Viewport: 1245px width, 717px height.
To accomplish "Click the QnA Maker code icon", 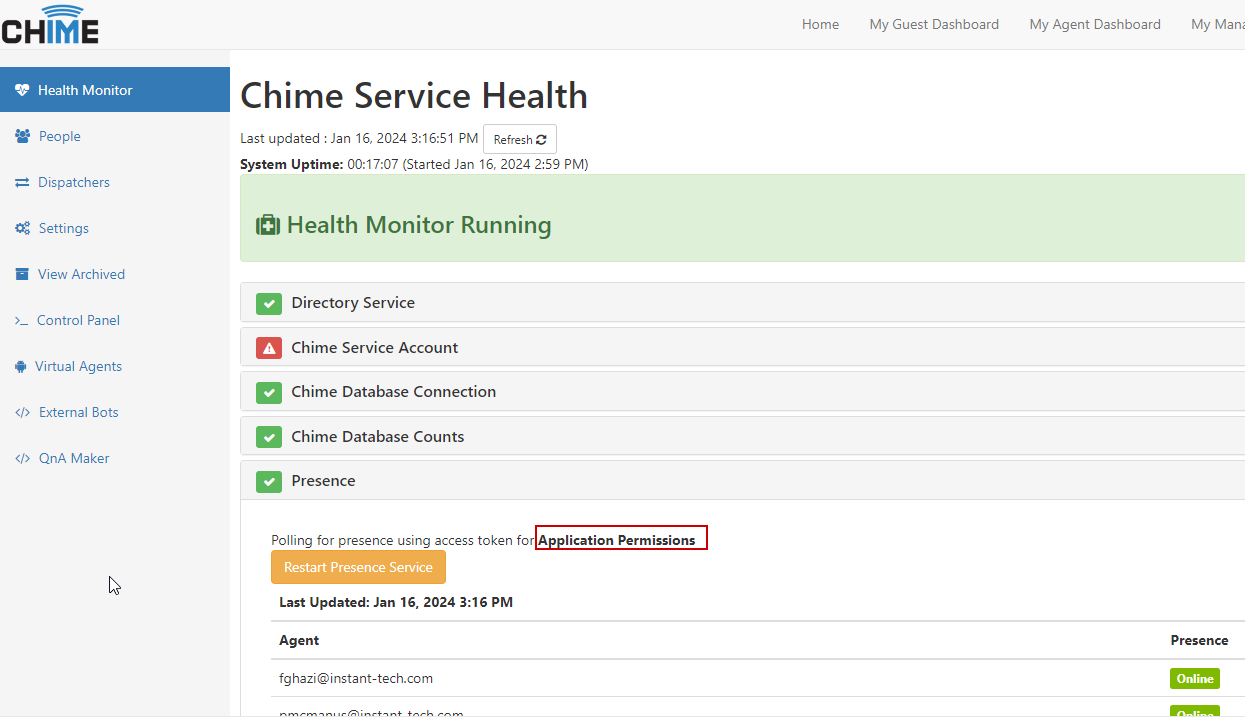I will (23, 458).
